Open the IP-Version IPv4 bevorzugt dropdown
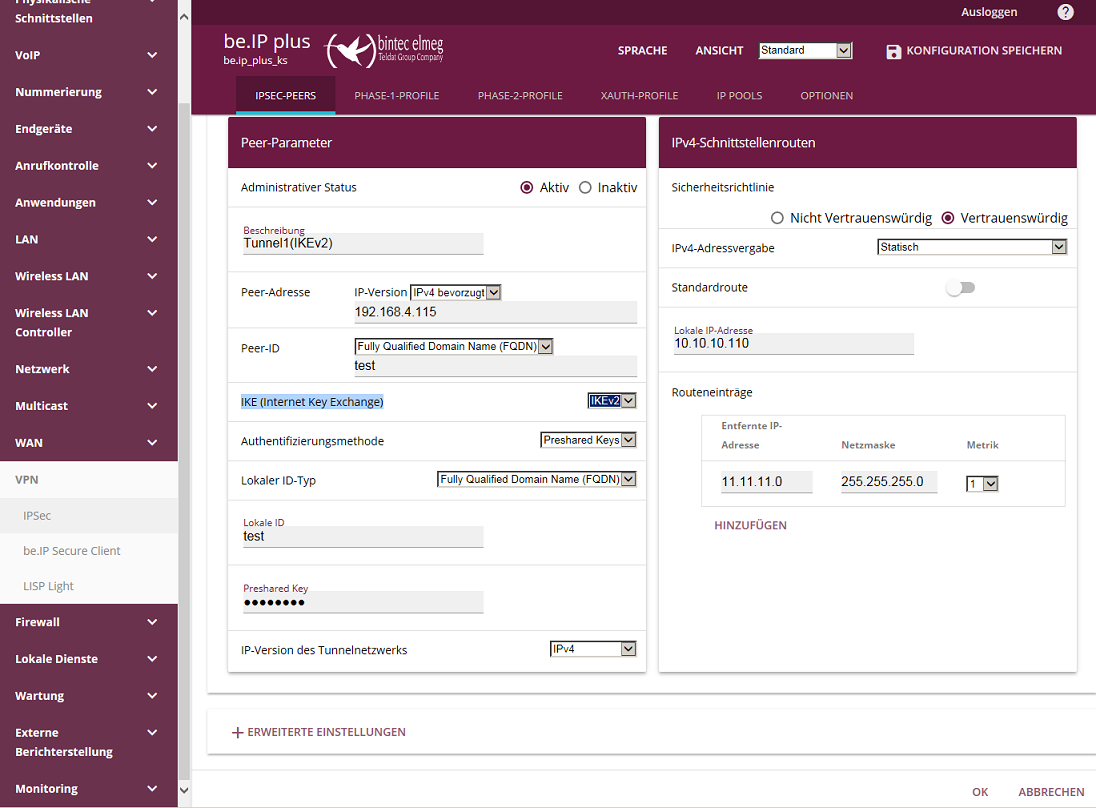This screenshot has height=808, width=1096. pyautogui.click(x=456, y=292)
